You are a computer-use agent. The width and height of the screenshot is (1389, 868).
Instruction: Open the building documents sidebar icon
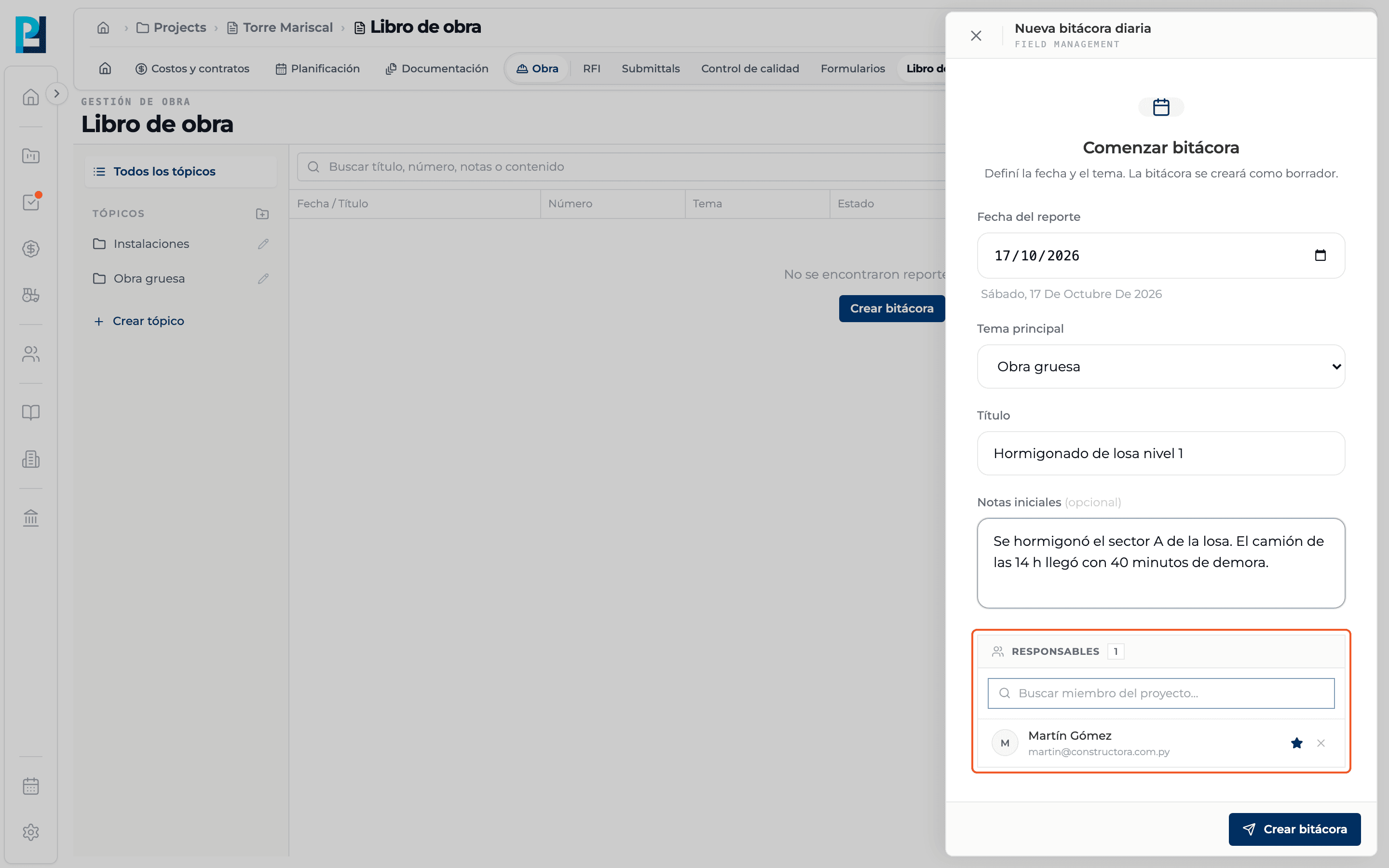[30, 459]
